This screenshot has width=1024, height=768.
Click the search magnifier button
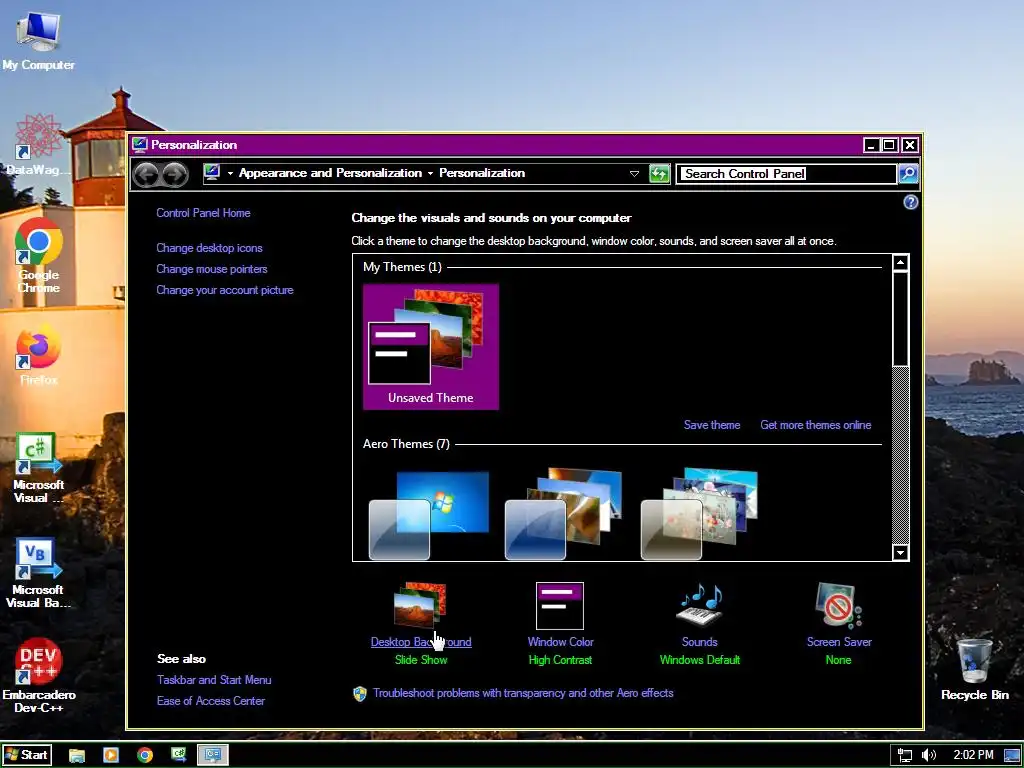pos(908,174)
